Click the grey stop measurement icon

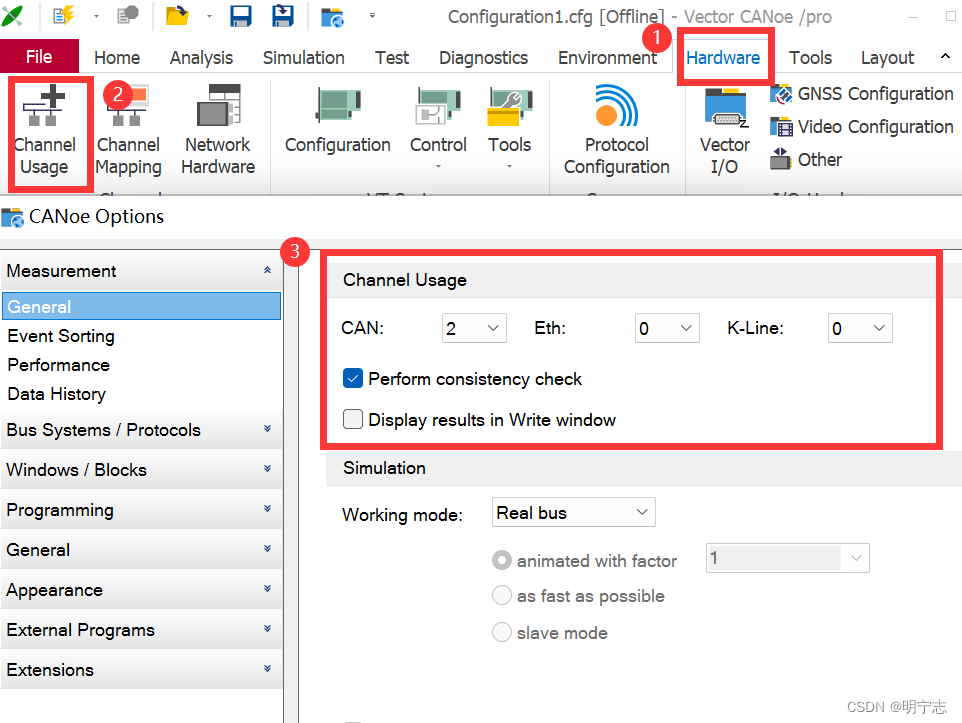coord(128,15)
